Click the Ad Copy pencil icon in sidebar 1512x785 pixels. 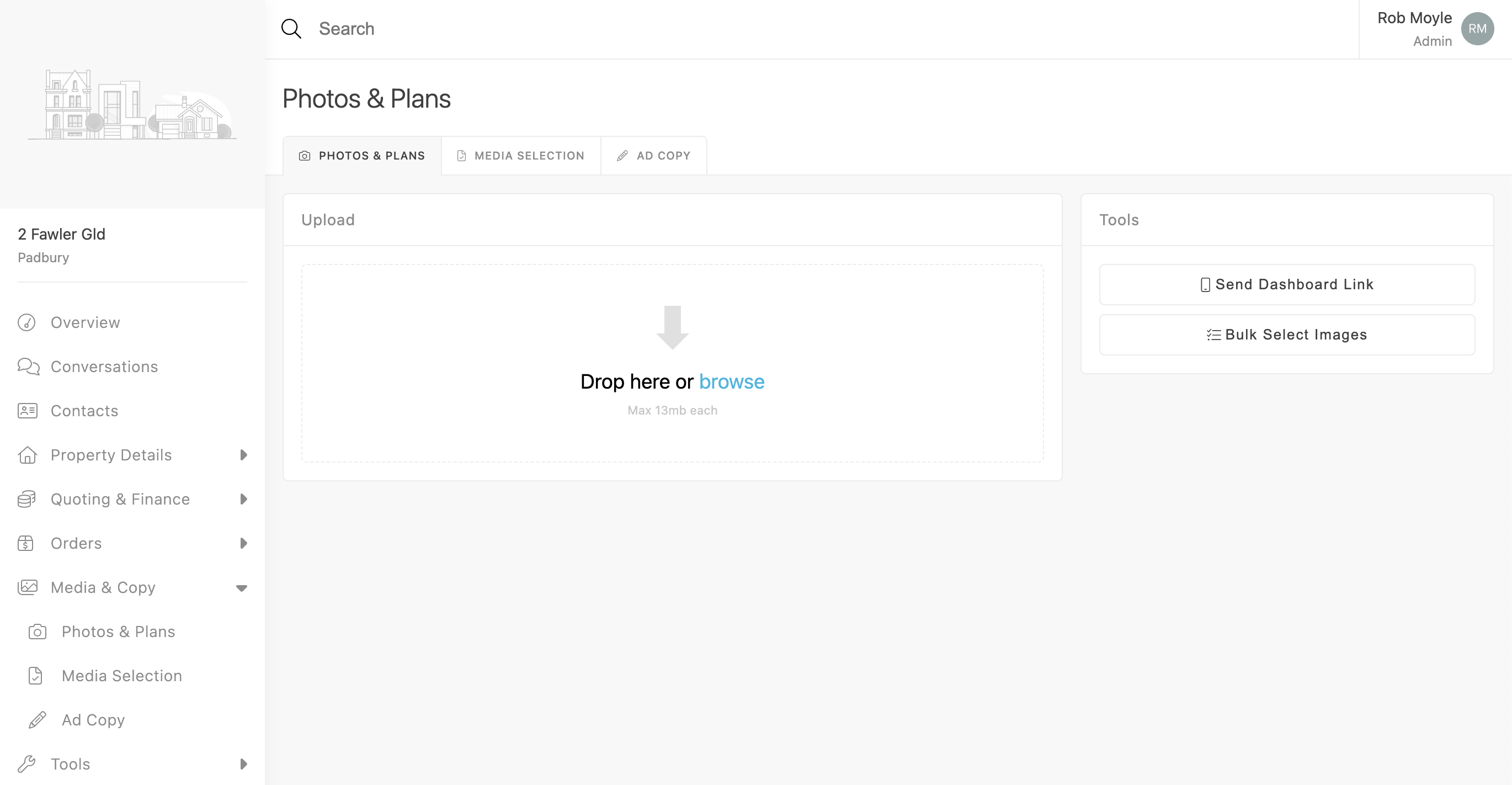(x=38, y=720)
